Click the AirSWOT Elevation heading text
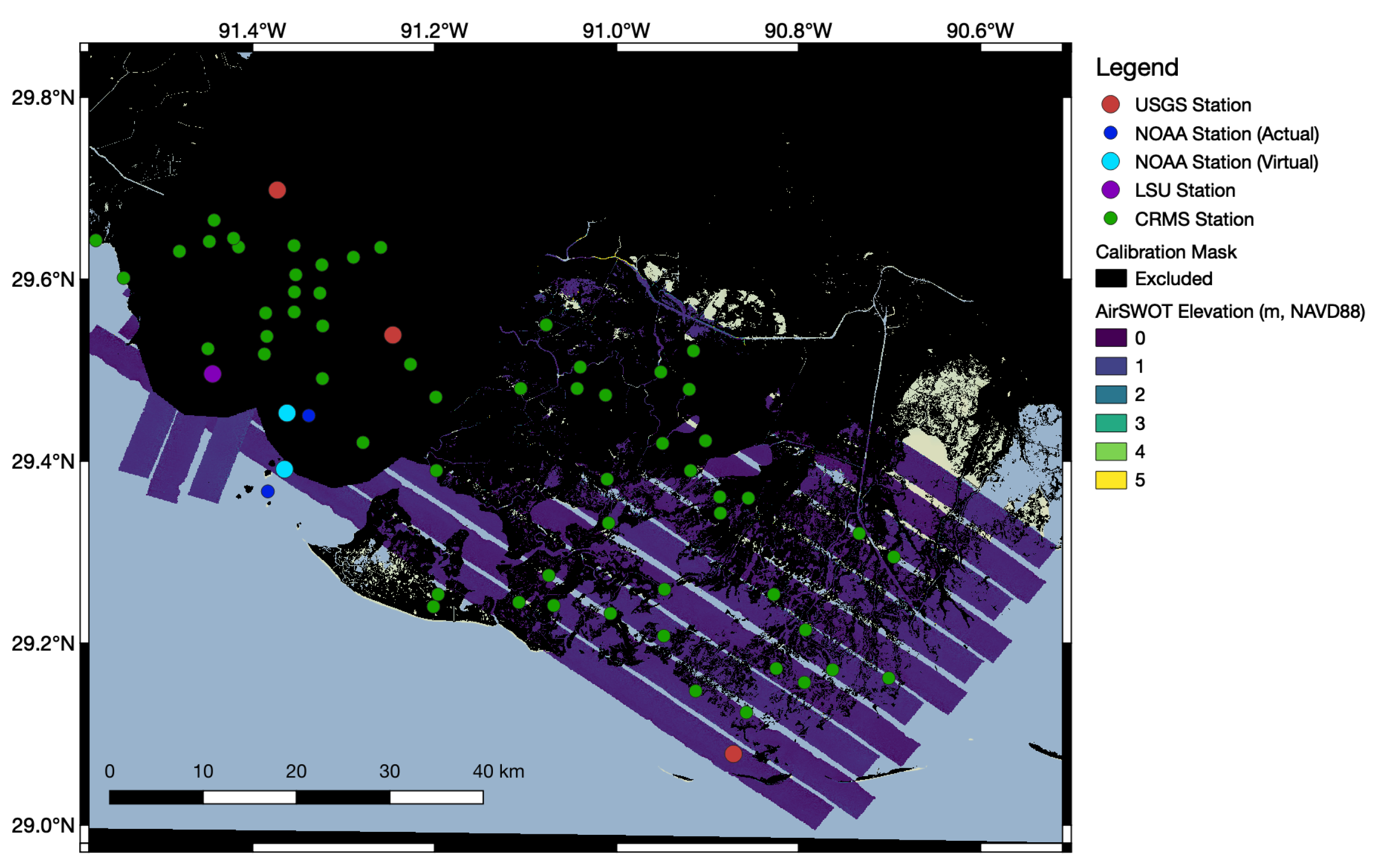Image resolution: width=1381 pixels, height=868 pixels. click(1230, 311)
